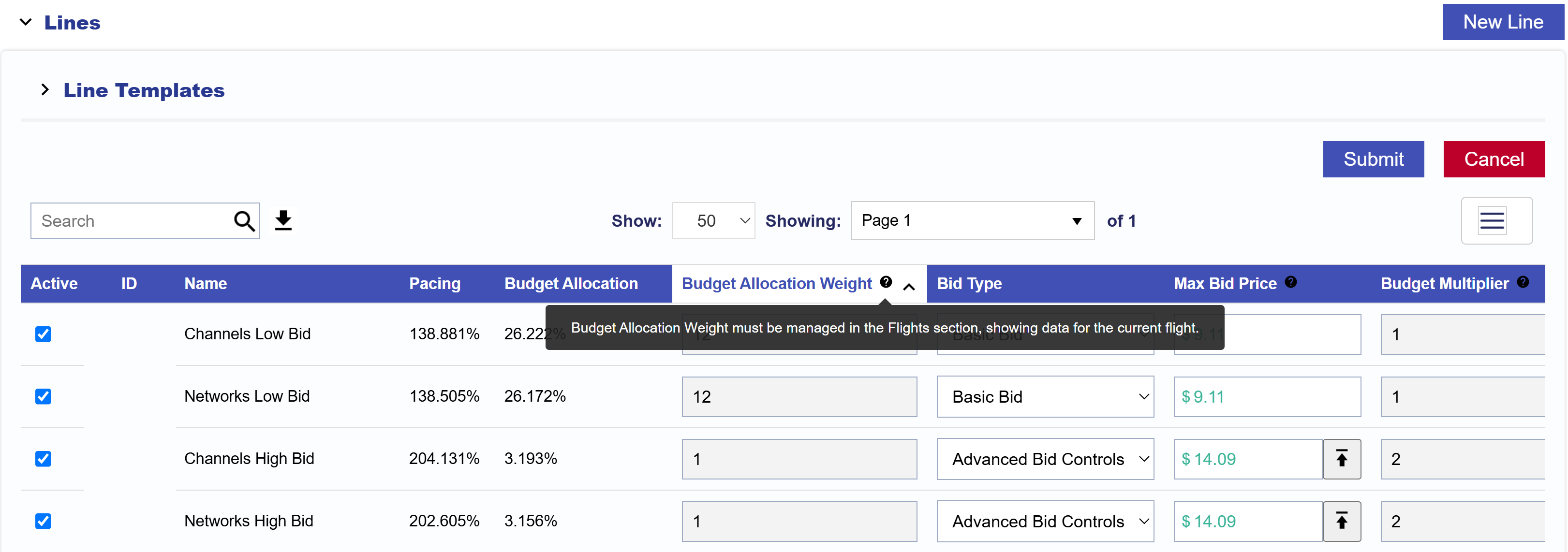
Task: Expand the Line Templates section
Action: tap(44, 90)
